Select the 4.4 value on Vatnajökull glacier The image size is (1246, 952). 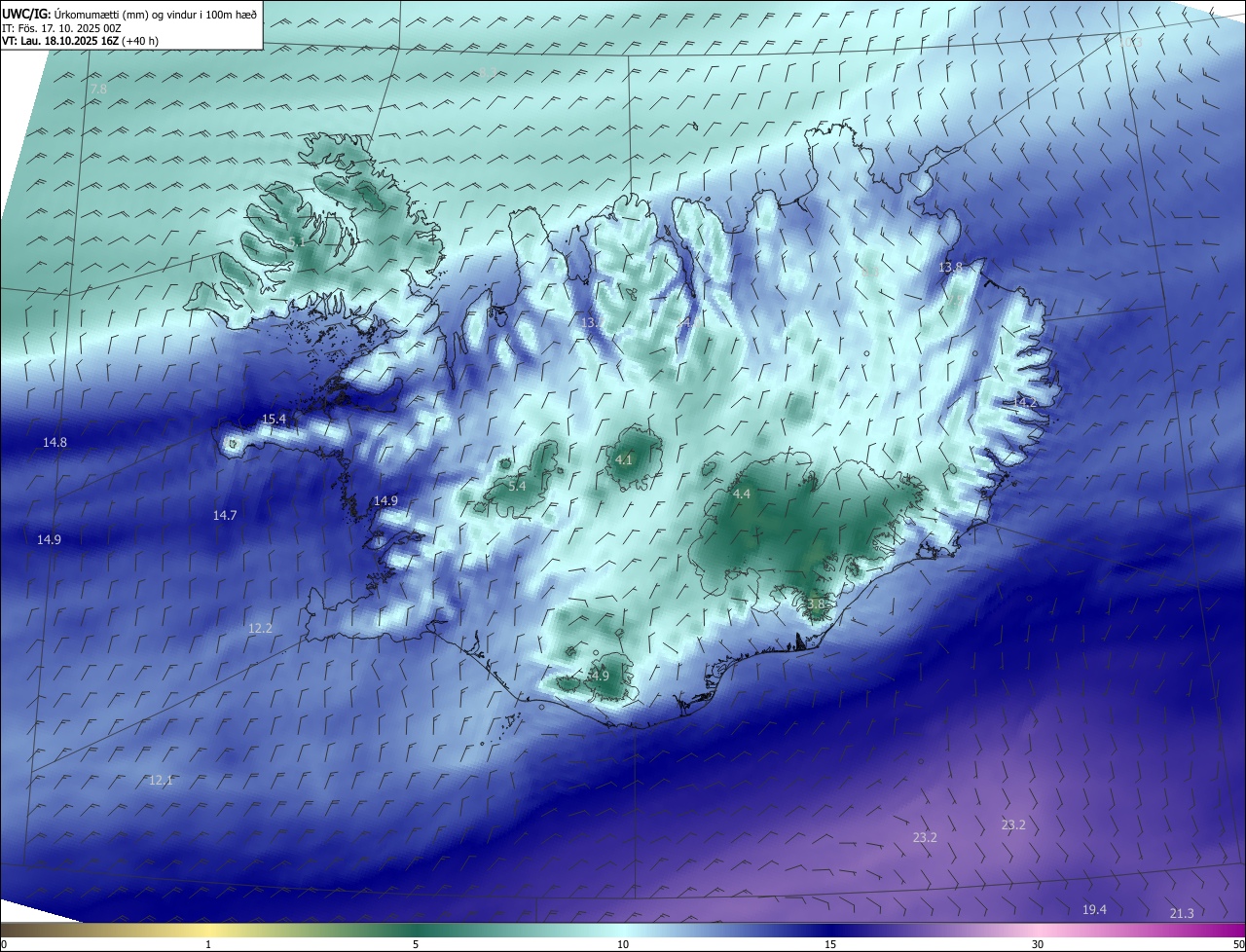pyautogui.click(x=742, y=494)
